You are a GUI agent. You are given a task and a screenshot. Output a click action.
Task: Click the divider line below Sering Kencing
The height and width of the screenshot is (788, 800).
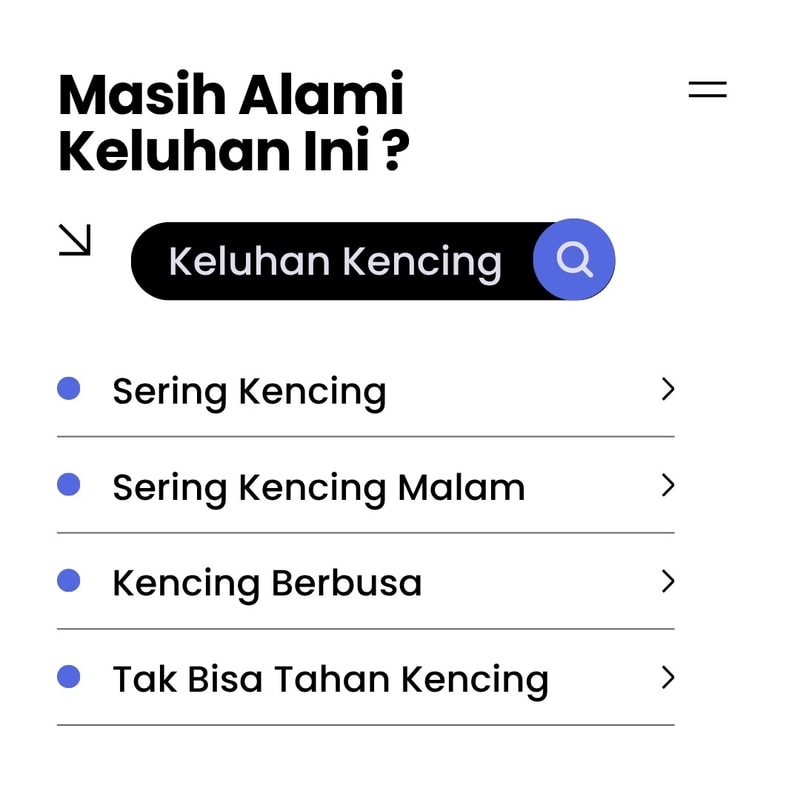coord(365,437)
